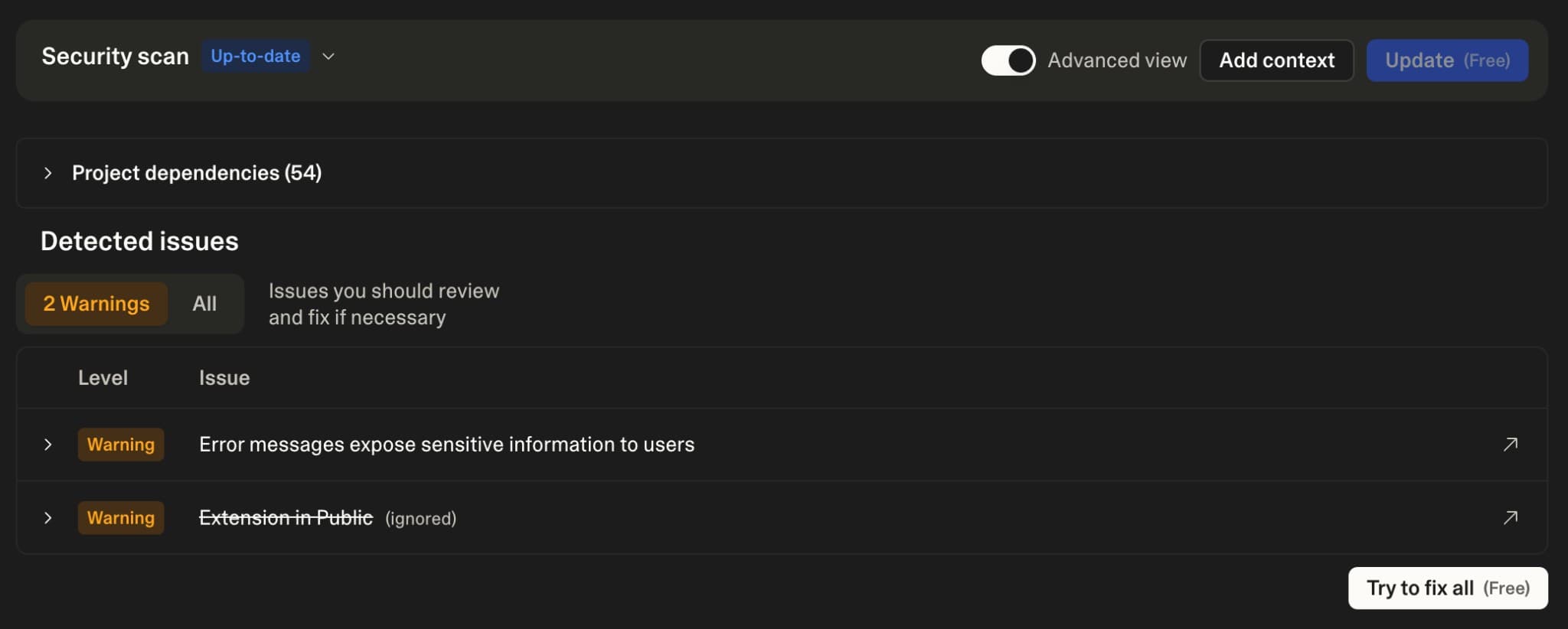Click the struck-through Extension in Public text
This screenshot has width=1568, height=629.
(286, 518)
